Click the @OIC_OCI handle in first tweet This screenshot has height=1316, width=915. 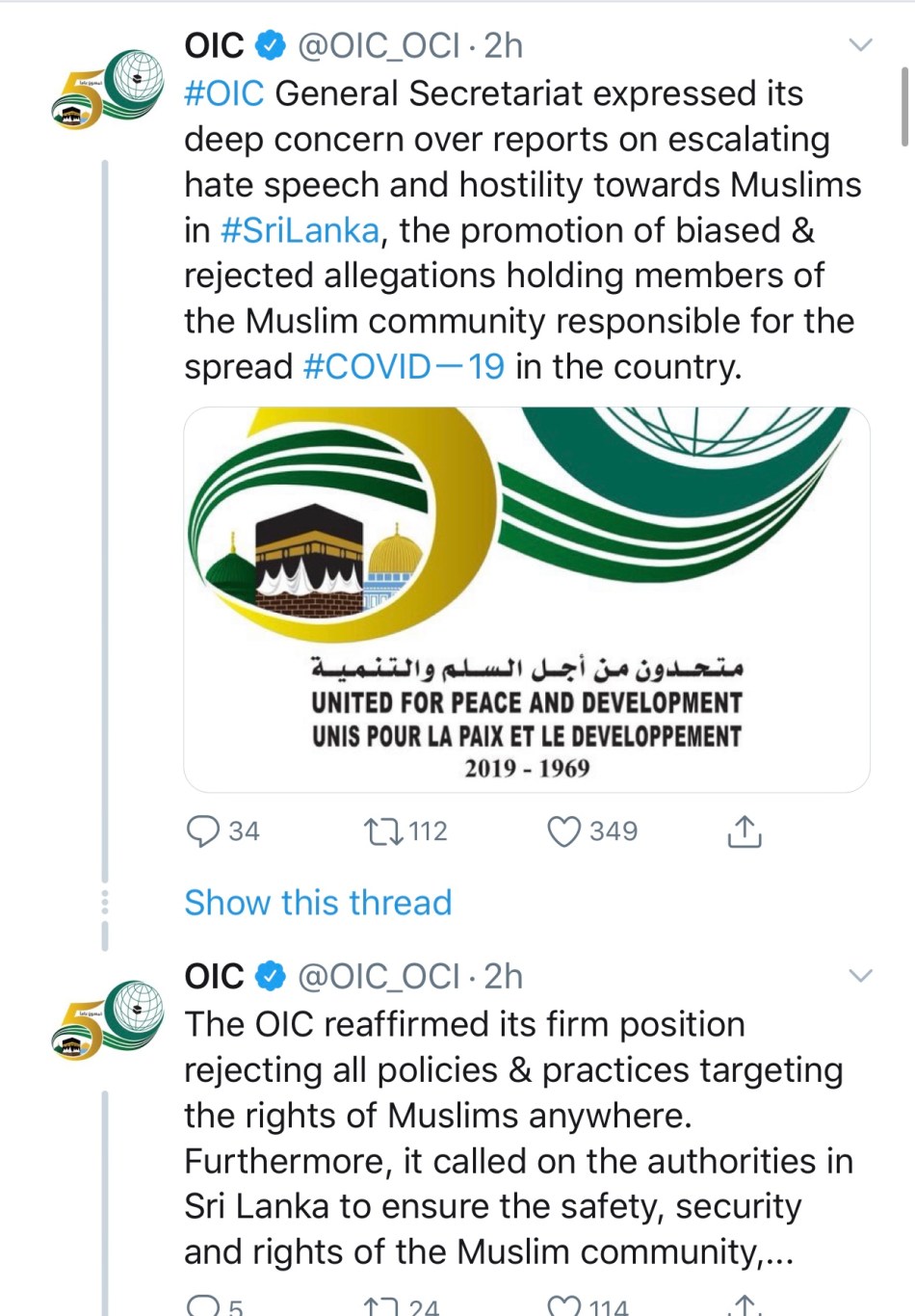tap(378, 45)
